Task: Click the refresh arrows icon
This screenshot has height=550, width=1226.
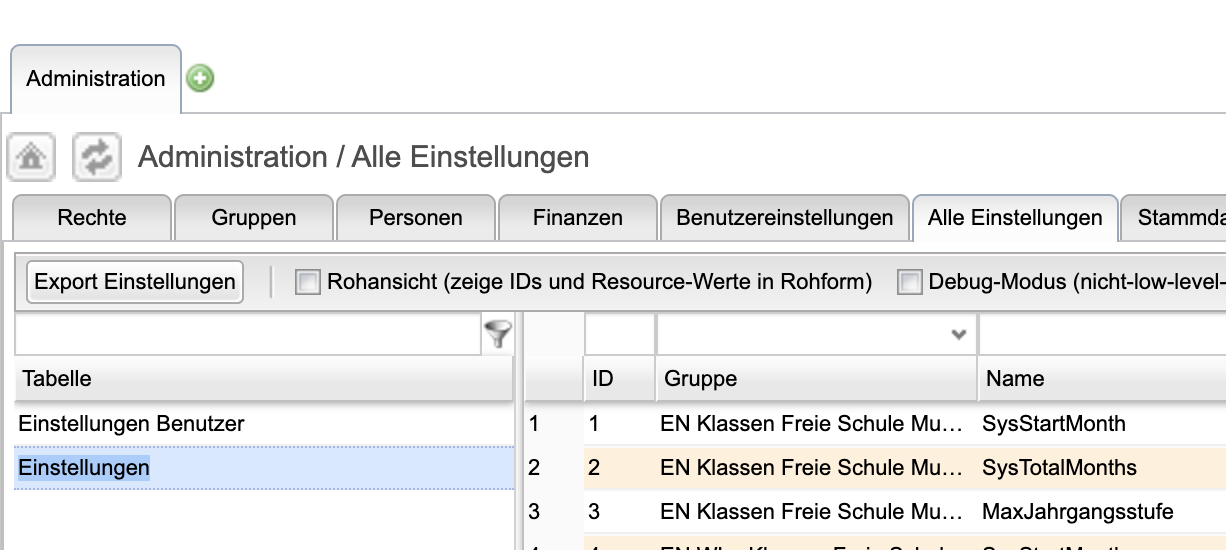Action: point(97,157)
